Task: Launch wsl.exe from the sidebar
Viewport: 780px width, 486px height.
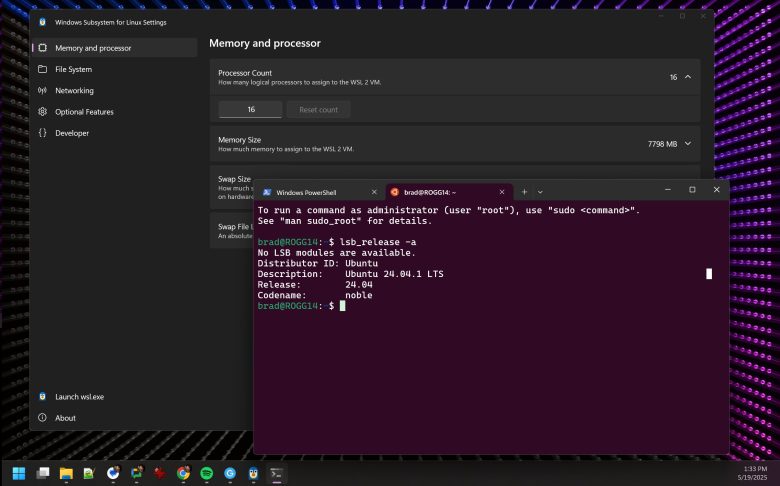Action: tap(80, 396)
